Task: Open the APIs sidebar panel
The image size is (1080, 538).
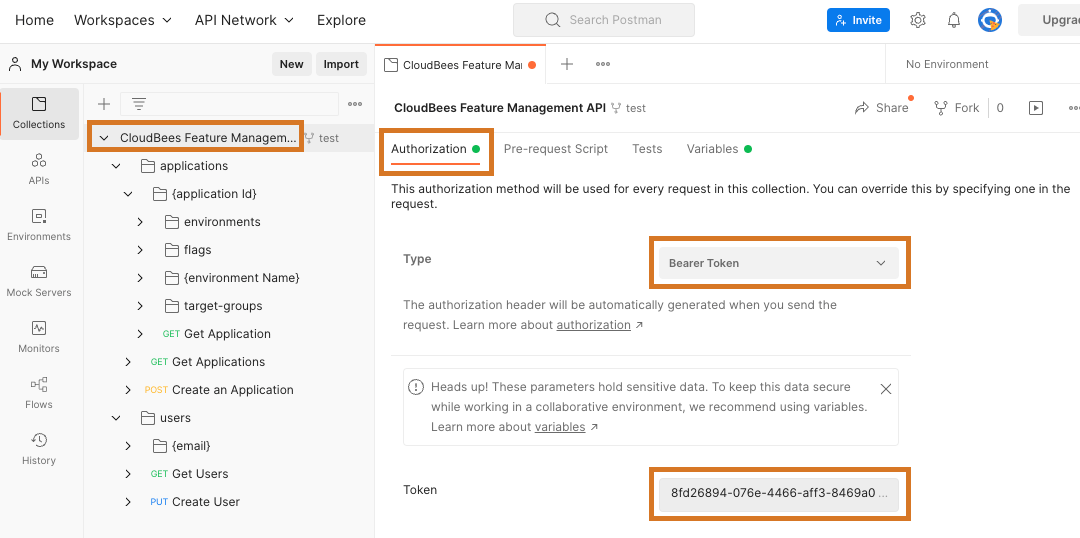Action: [39, 168]
